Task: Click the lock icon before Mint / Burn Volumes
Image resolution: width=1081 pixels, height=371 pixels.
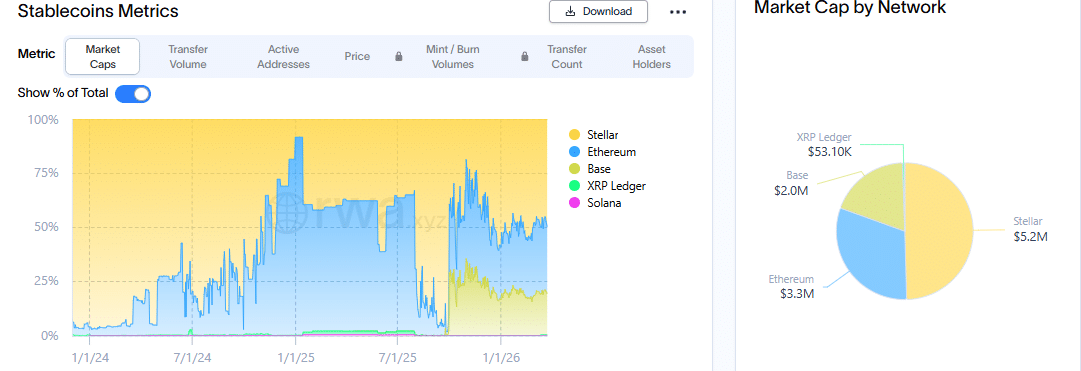Action: (x=398, y=57)
